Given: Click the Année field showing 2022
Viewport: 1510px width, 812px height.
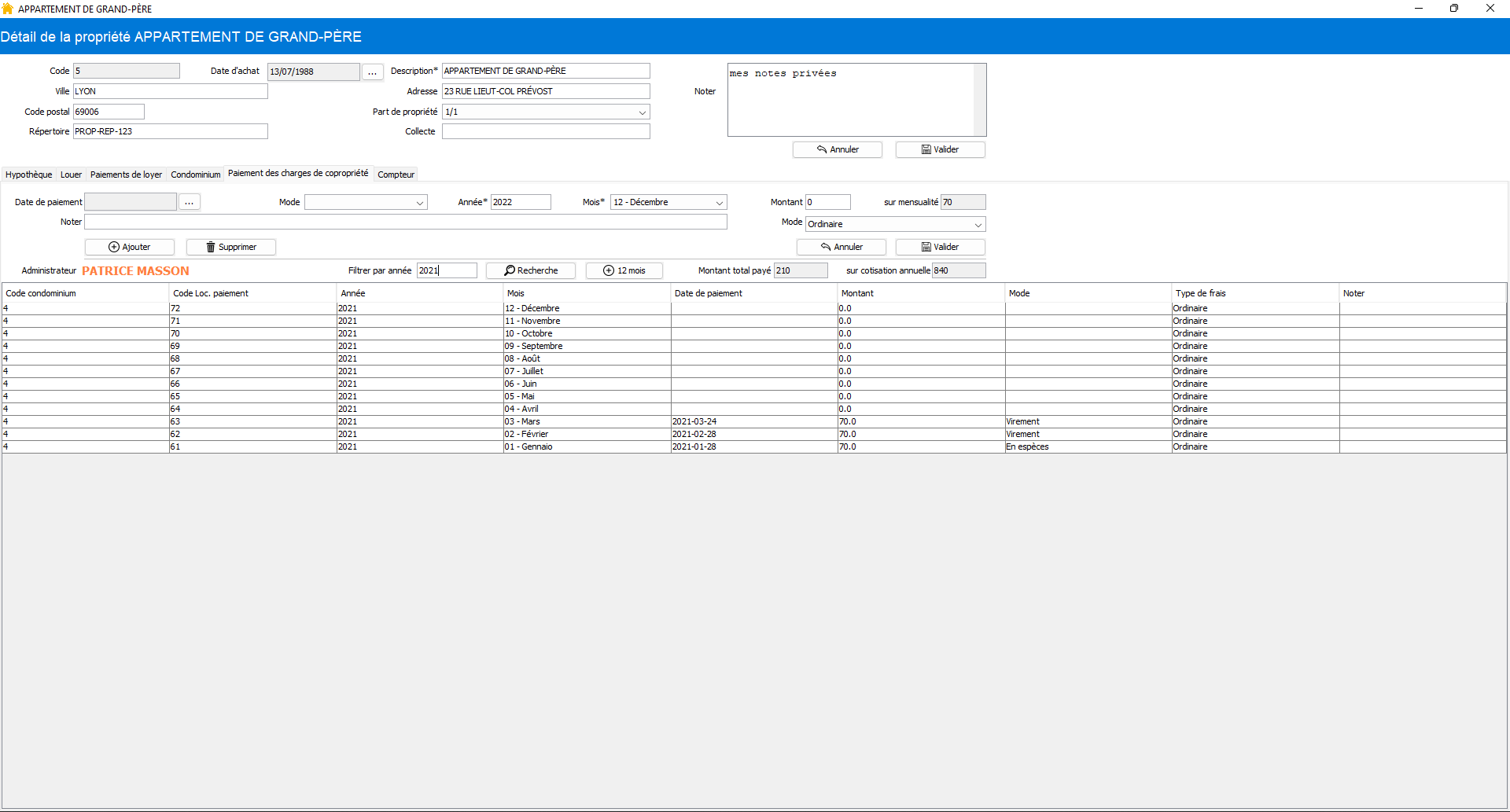Looking at the screenshot, I should coord(521,202).
